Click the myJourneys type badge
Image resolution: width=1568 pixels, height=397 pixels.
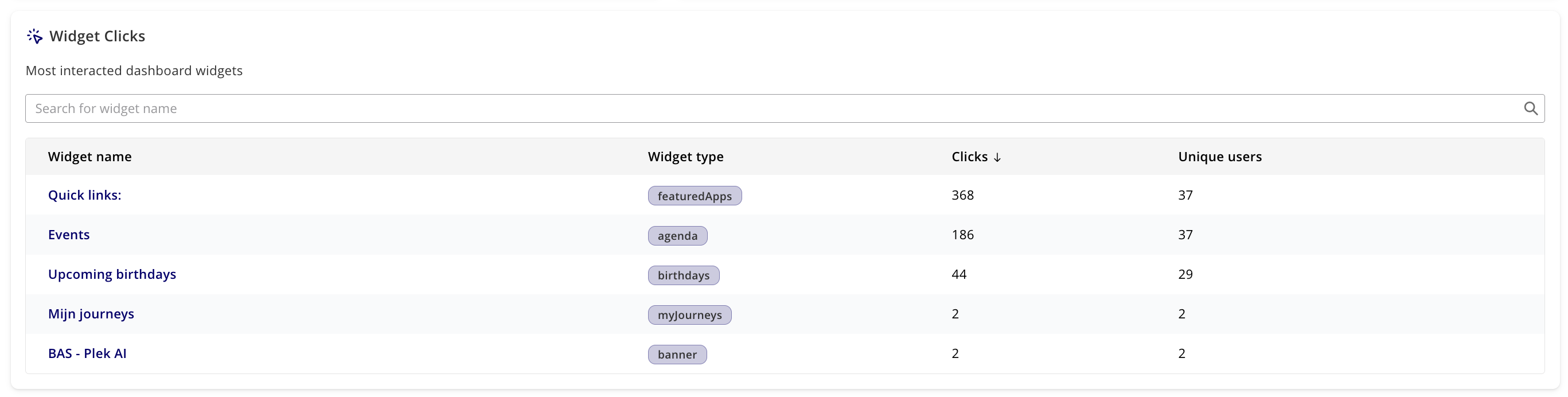click(x=689, y=315)
